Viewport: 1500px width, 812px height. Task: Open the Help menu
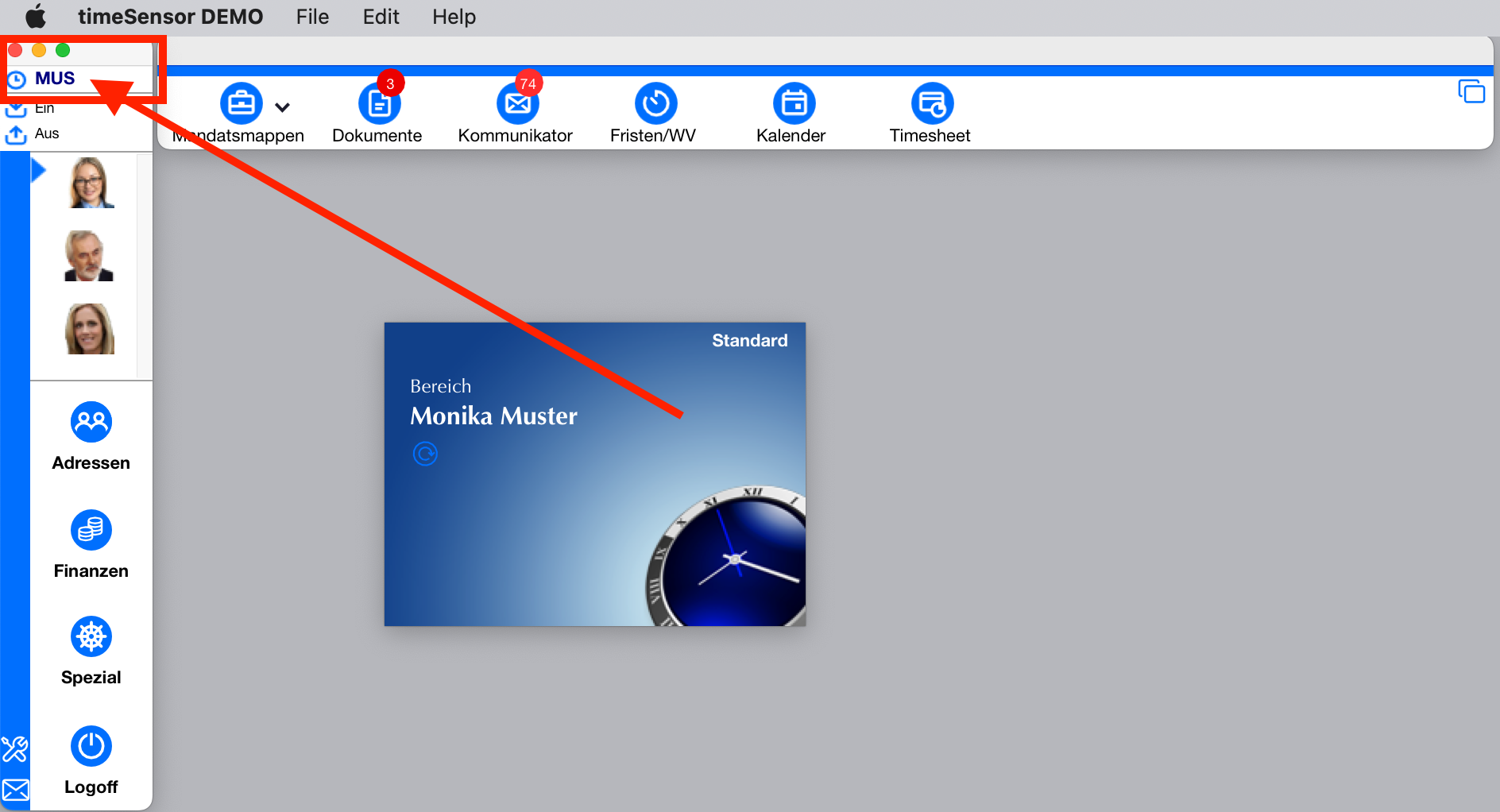(x=454, y=17)
